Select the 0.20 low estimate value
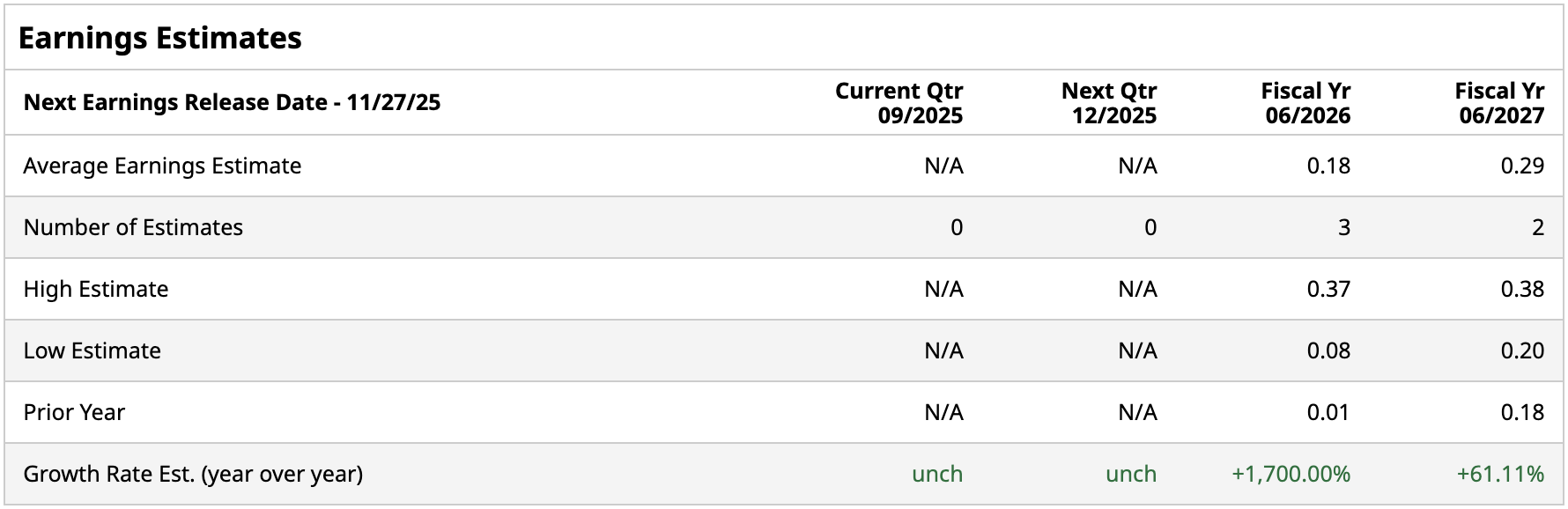 1522,350
